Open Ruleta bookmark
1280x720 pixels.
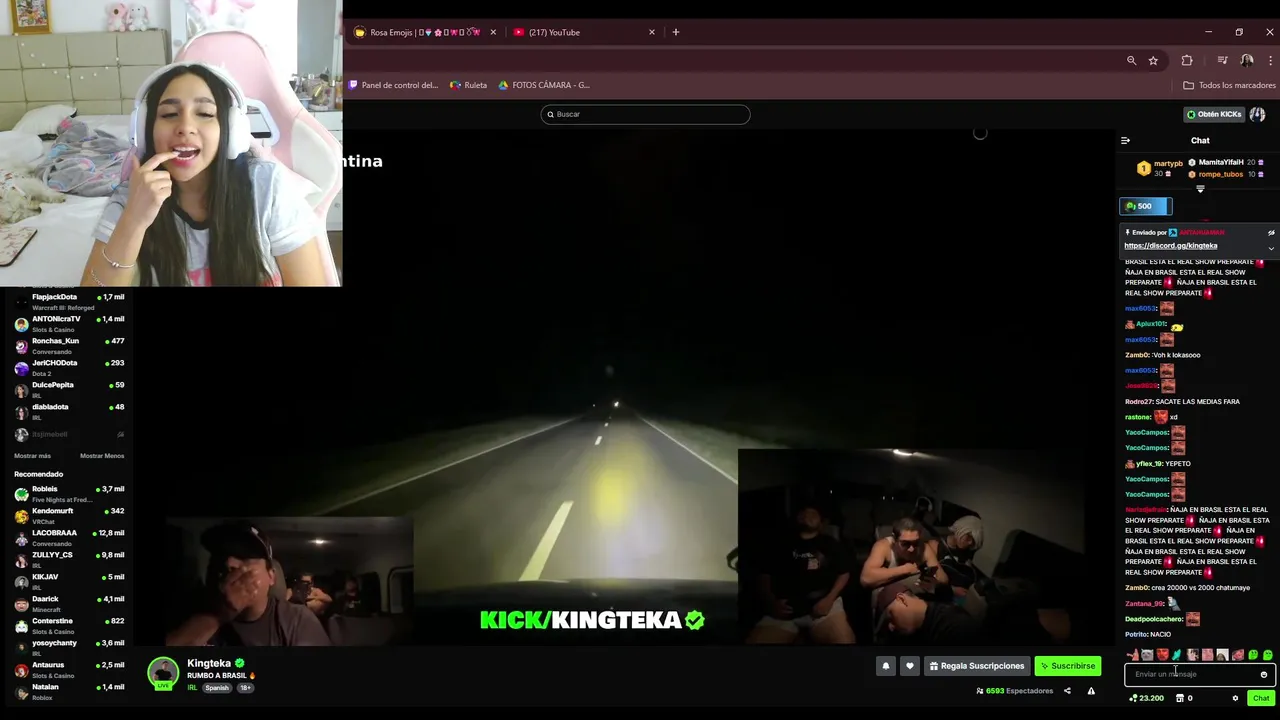(469, 85)
